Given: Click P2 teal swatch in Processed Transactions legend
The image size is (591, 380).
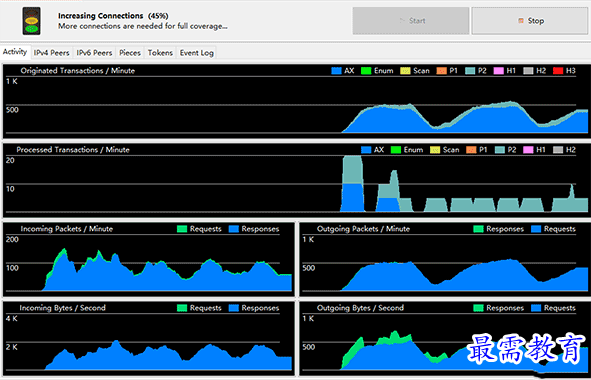Looking at the screenshot, I should click(500, 150).
